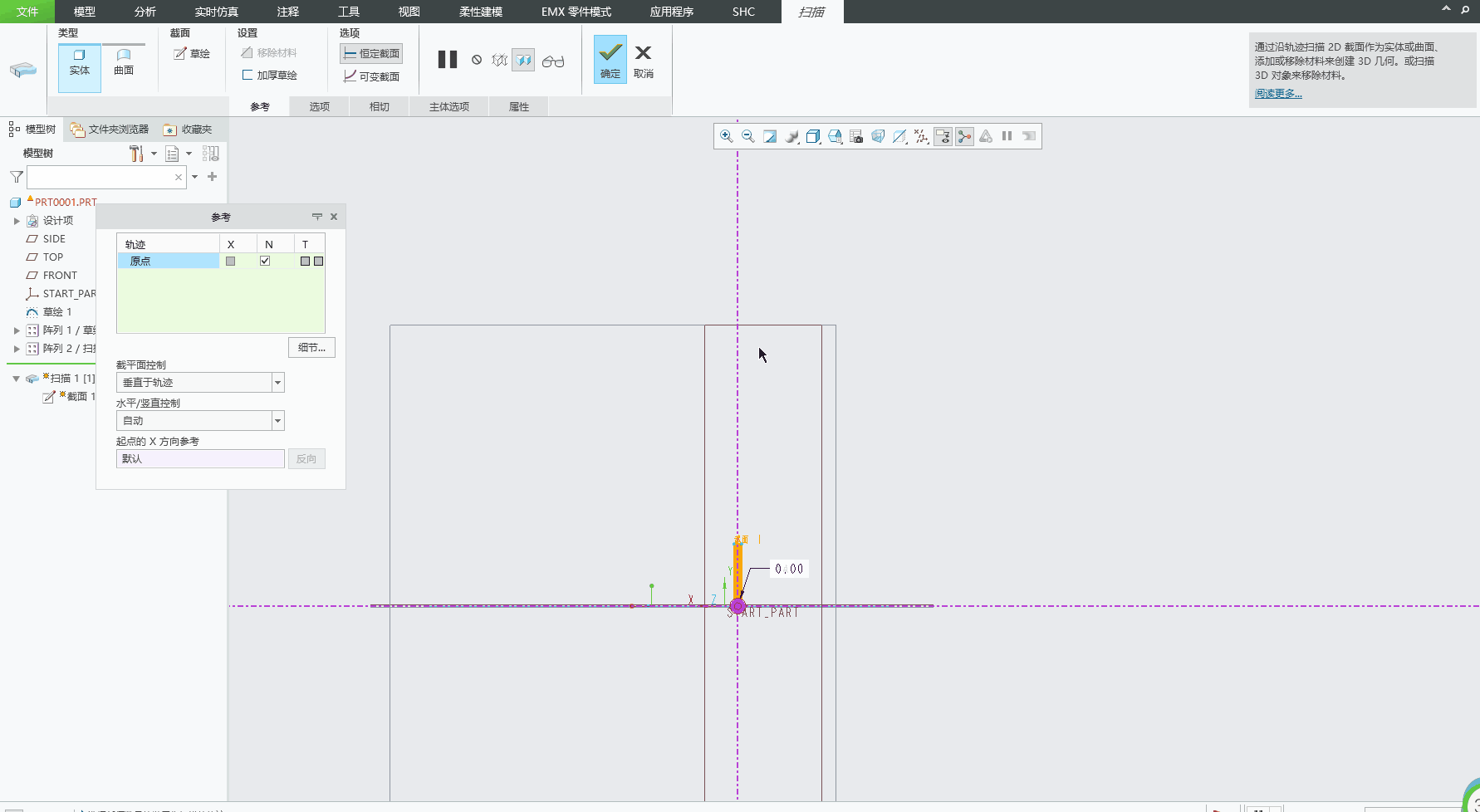
Task: Select the 实体 (solid) sweep type
Action: [x=80, y=66]
